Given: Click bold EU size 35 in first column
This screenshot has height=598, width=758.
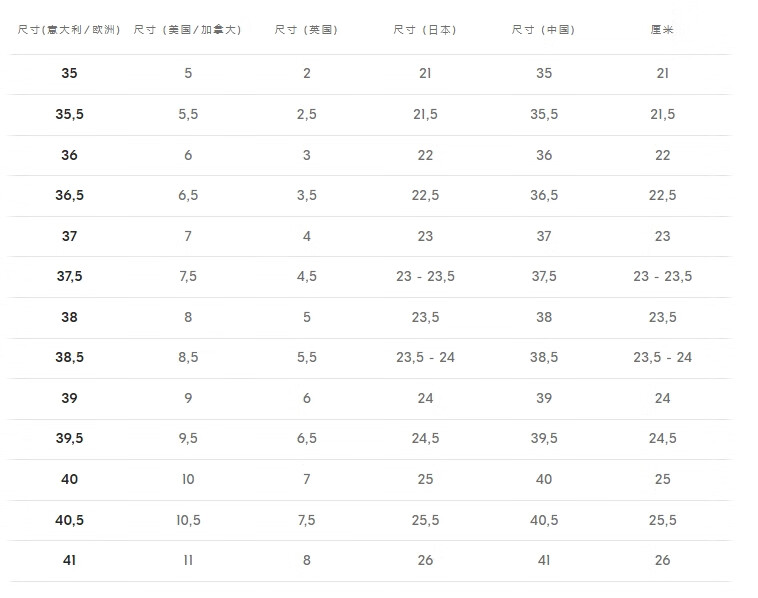Looking at the screenshot, I should [x=69, y=73].
